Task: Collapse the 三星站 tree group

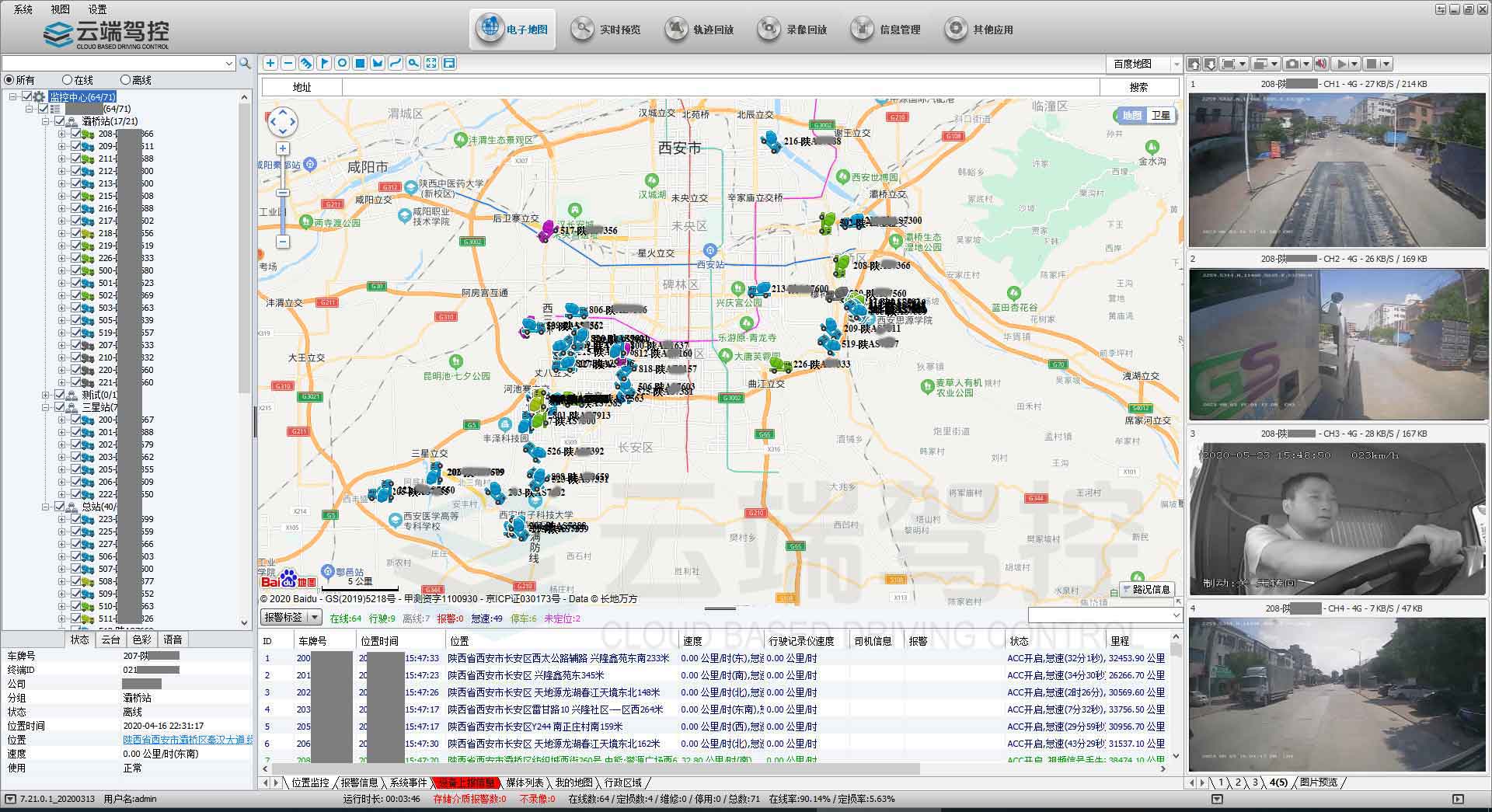Action: [x=45, y=407]
